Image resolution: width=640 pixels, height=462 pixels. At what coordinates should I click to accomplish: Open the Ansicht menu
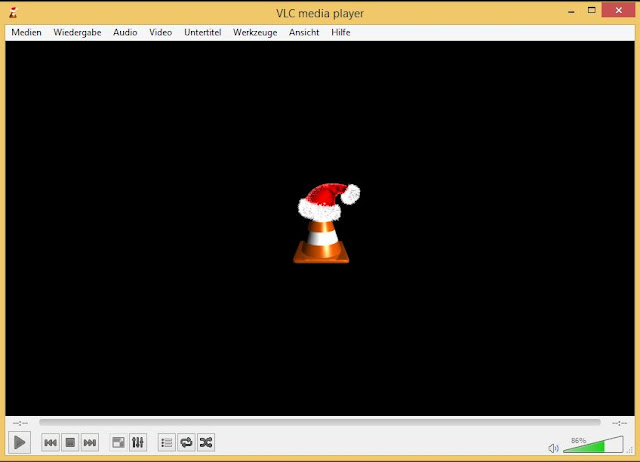(x=304, y=32)
